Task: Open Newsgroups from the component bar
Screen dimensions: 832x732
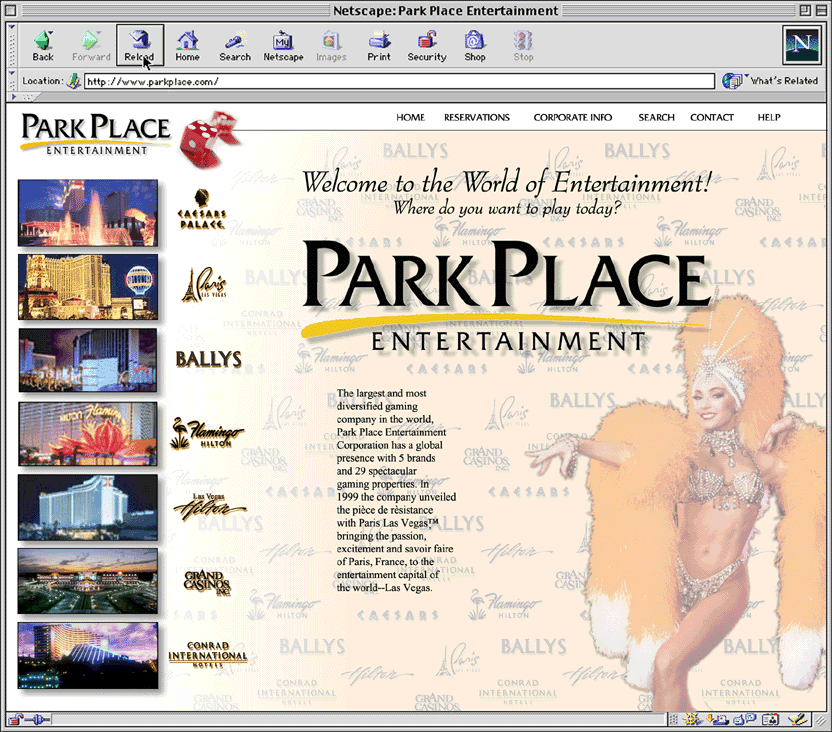Action: [744, 720]
